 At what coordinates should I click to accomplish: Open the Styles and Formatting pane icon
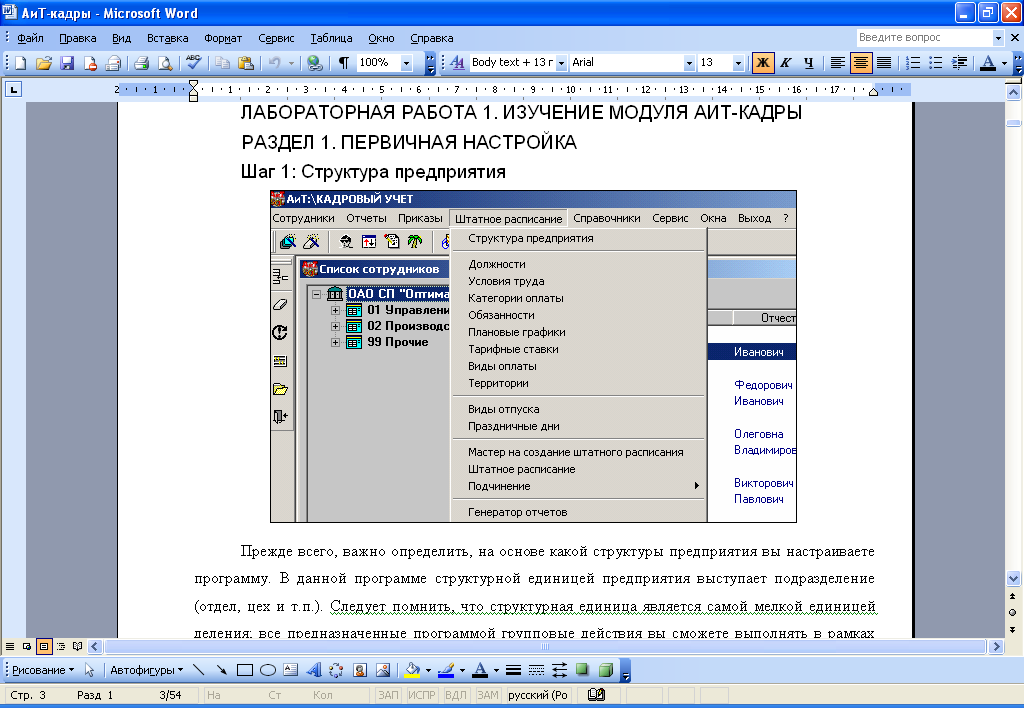tap(457, 63)
